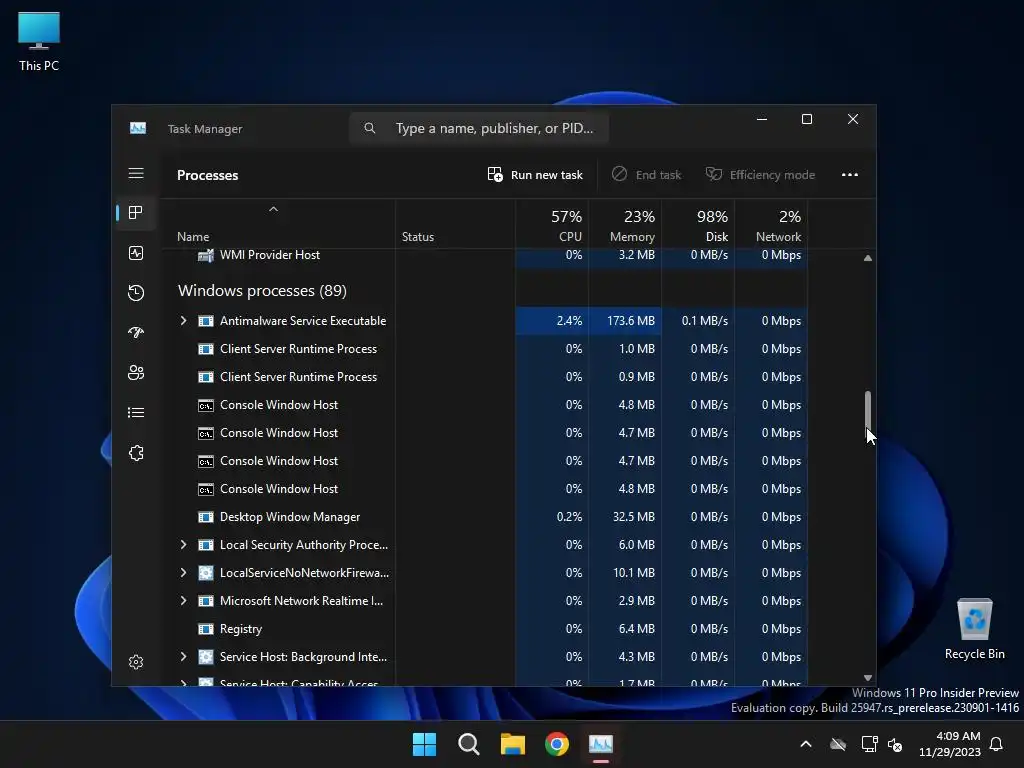Screen dimensions: 1024x768
Task: Click the scroll down arrow of process list
Action: (867, 678)
